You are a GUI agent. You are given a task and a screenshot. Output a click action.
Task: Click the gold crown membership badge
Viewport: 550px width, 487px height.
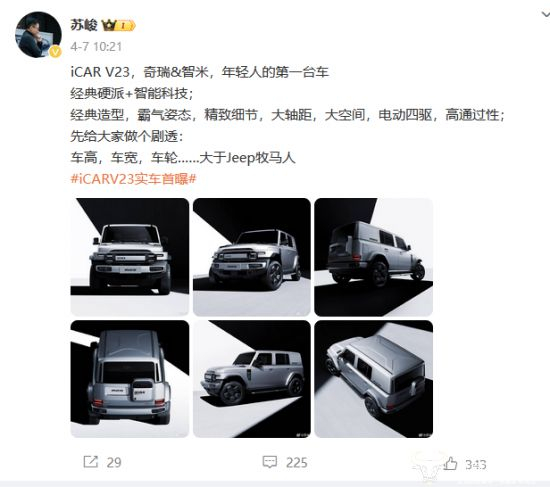click(x=118, y=26)
